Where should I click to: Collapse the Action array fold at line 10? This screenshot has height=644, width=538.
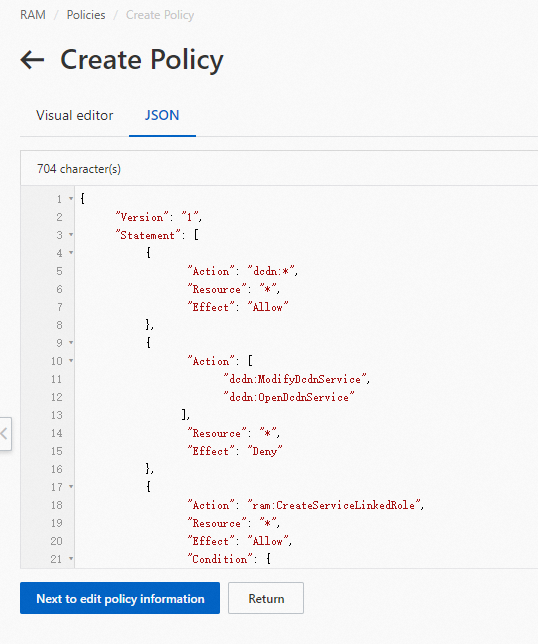coord(71,361)
